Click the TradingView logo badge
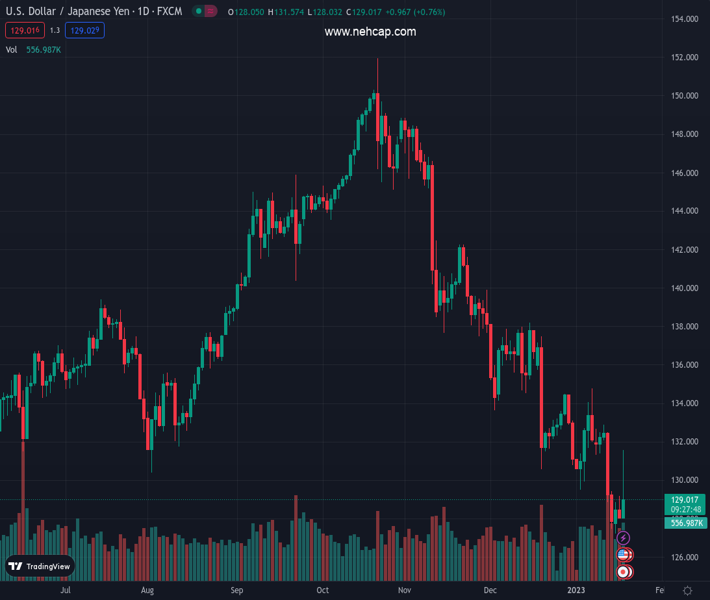This screenshot has height=600, width=710. [x=40, y=566]
